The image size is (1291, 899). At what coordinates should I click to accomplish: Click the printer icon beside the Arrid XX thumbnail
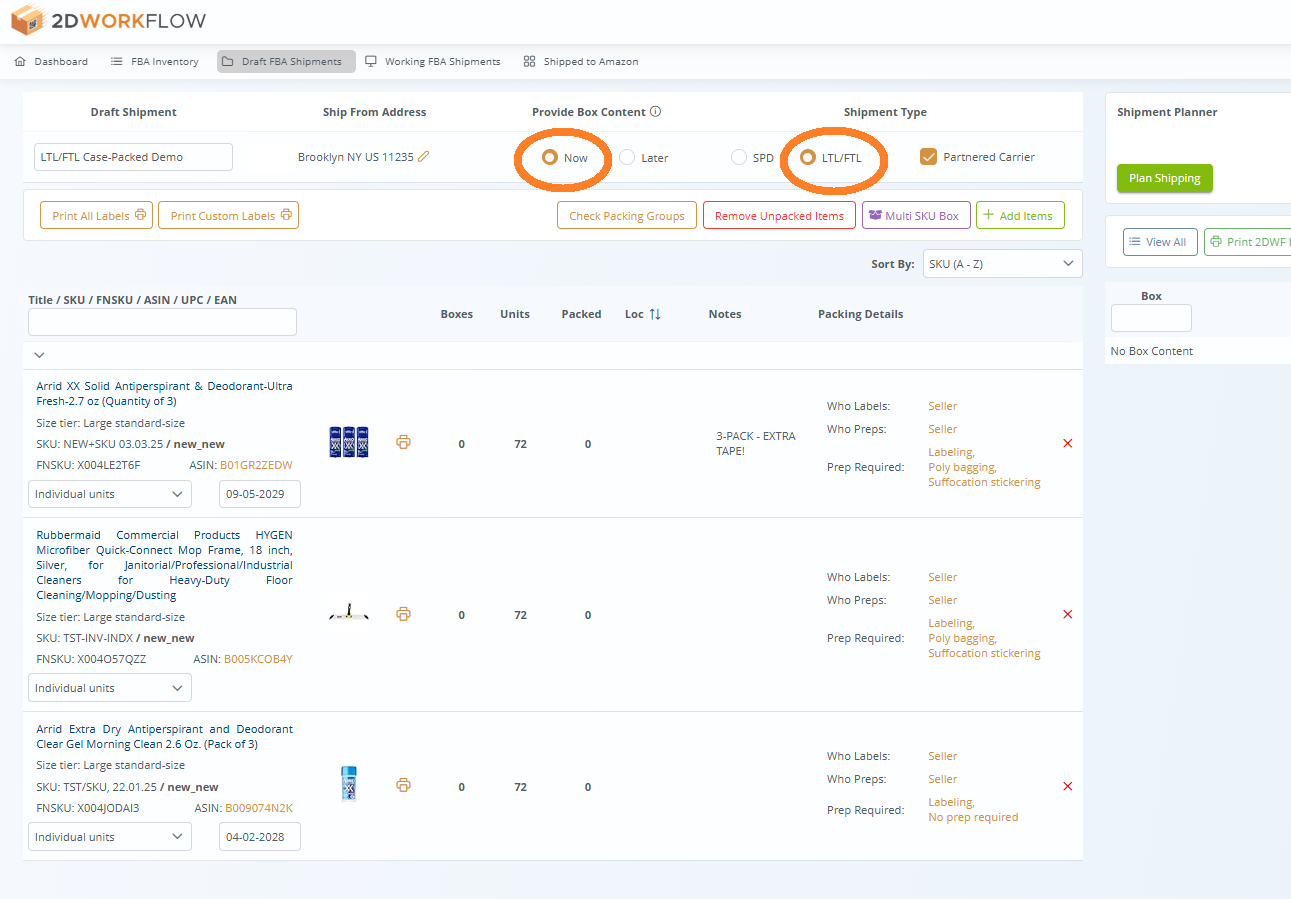(x=403, y=441)
